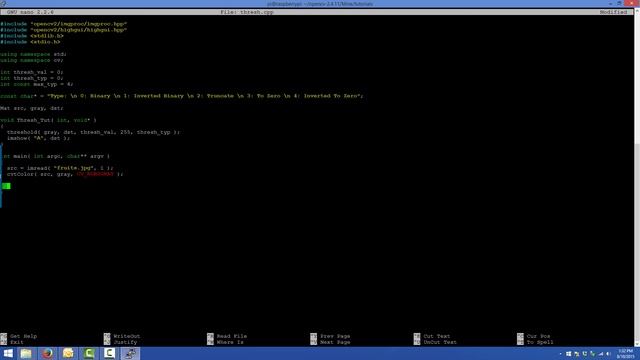Open the white C application on taskbar
The width and height of the screenshot is (640, 360).
pyautogui.click(x=109, y=353)
